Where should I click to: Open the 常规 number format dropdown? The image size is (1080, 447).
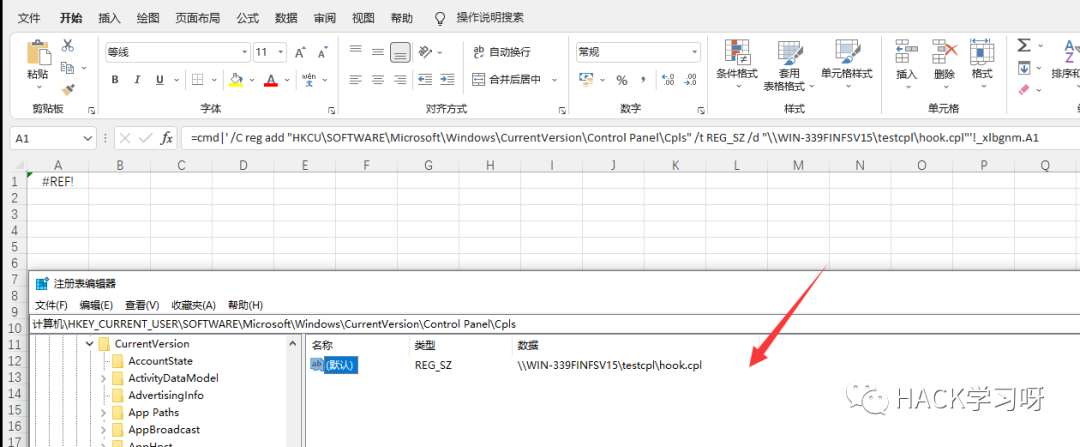pos(694,52)
